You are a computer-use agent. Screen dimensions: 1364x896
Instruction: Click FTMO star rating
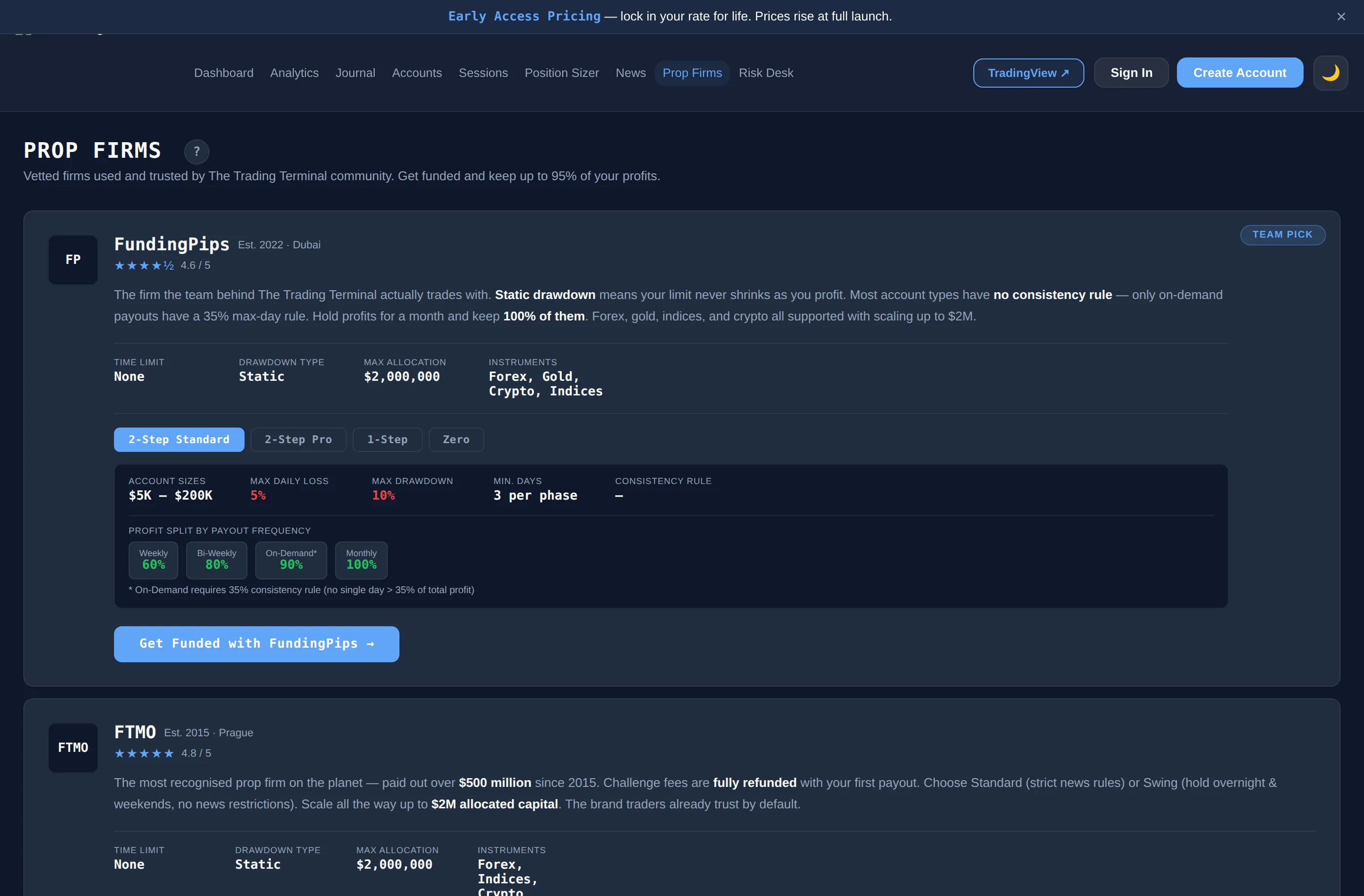pyautogui.click(x=144, y=753)
